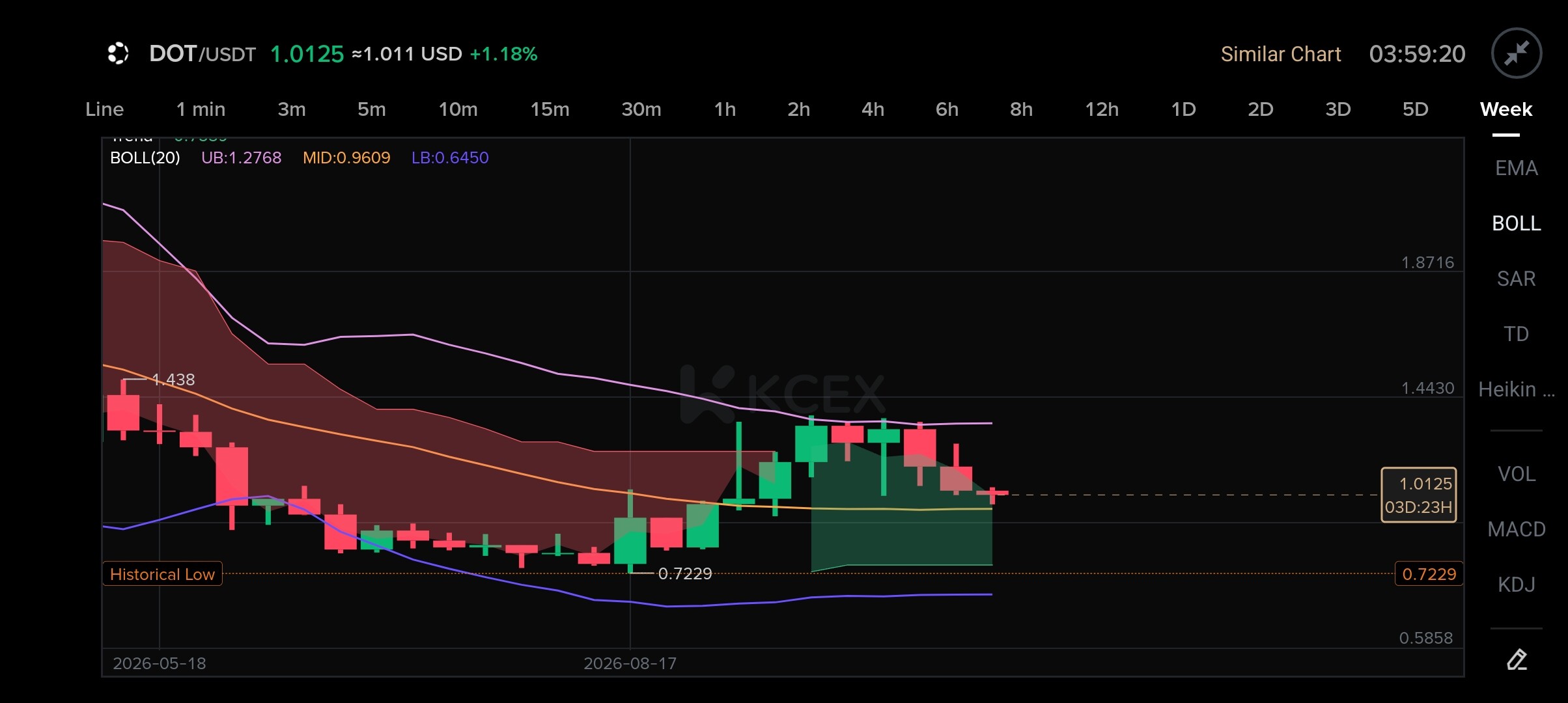This screenshot has height=703, width=1568.
Task: Select the 1D timeframe
Action: [x=1183, y=109]
